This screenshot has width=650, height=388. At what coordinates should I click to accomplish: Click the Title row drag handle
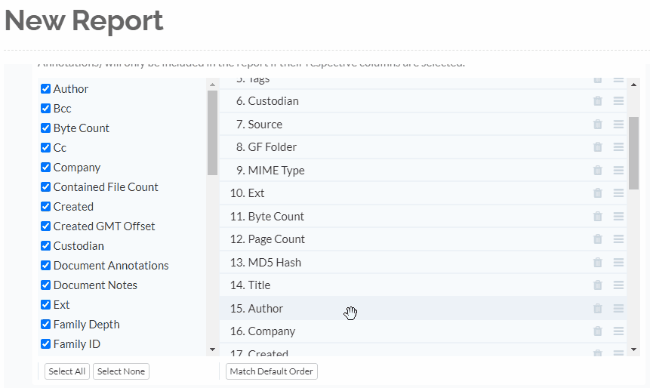pos(618,285)
